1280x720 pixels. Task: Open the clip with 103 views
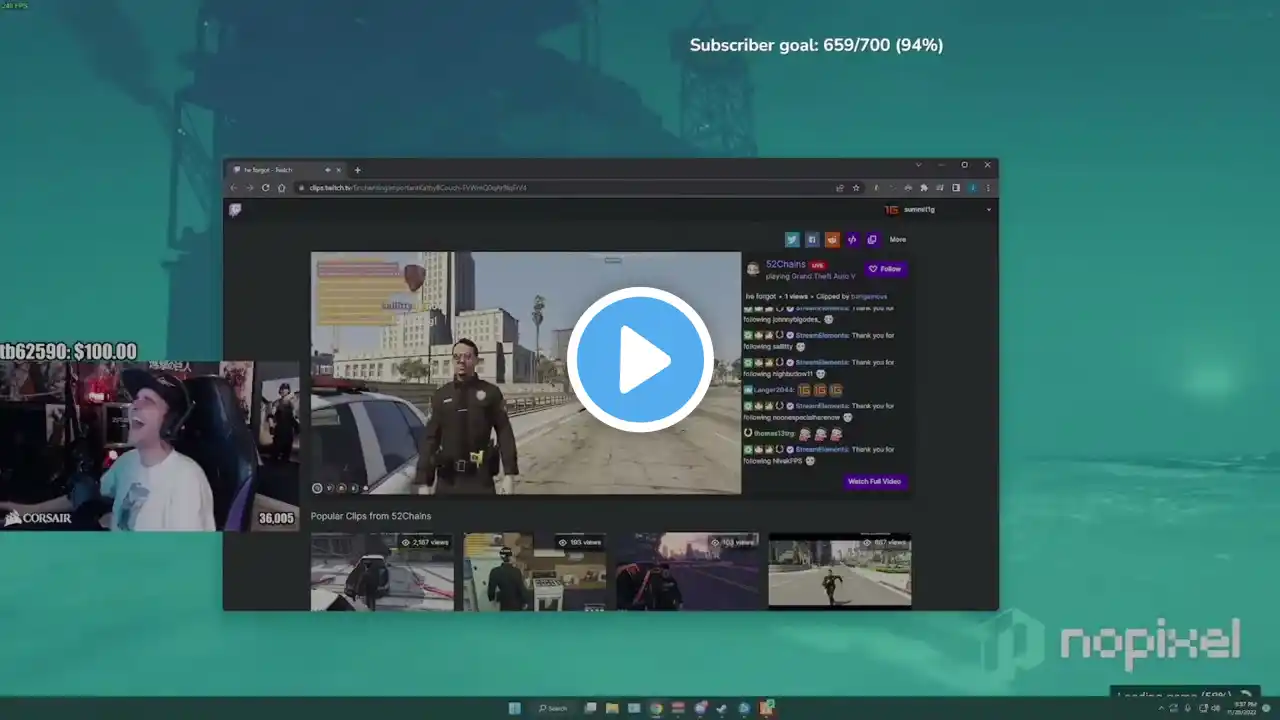687,570
